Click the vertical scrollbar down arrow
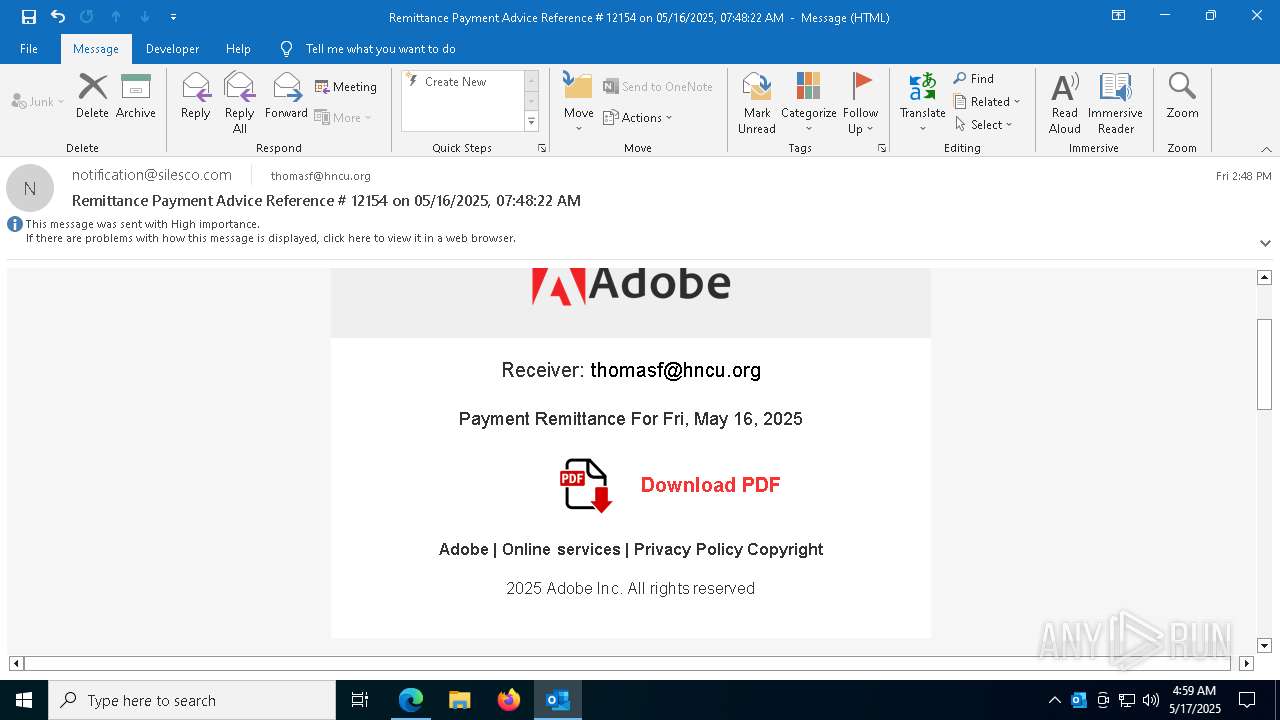This screenshot has height=720, width=1280. pyautogui.click(x=1264, y=646)
